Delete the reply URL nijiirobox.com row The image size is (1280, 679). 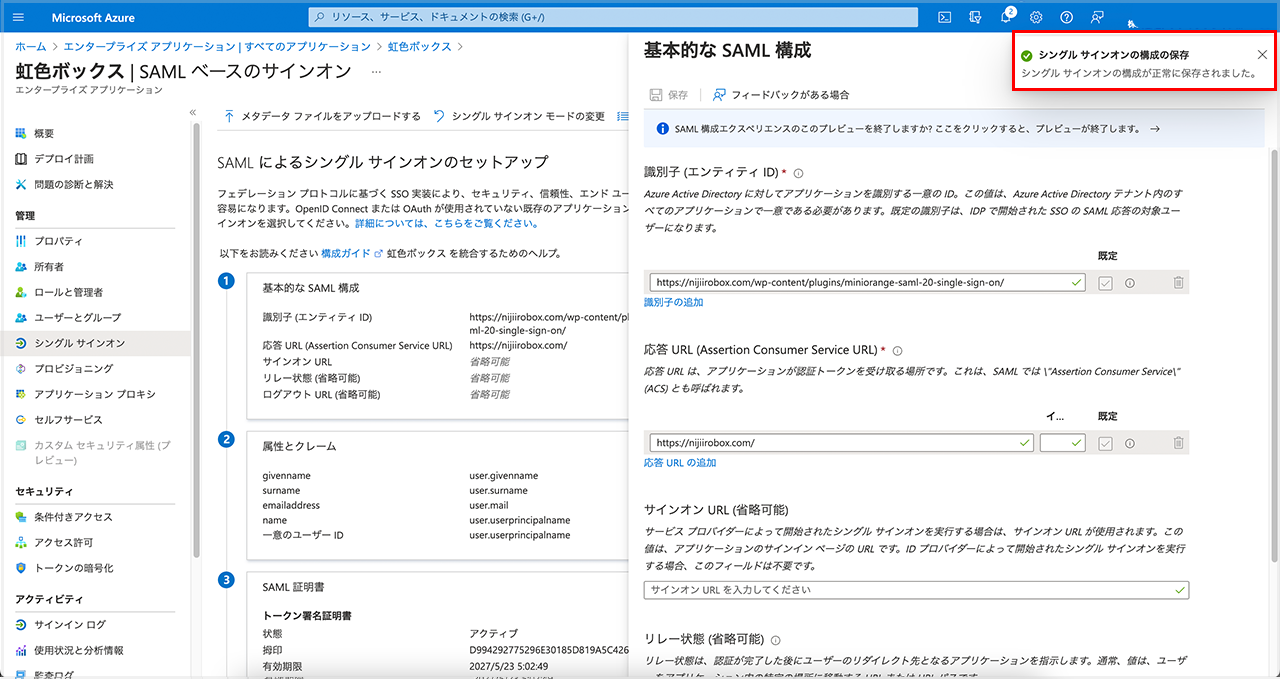tap(1178, 443)
